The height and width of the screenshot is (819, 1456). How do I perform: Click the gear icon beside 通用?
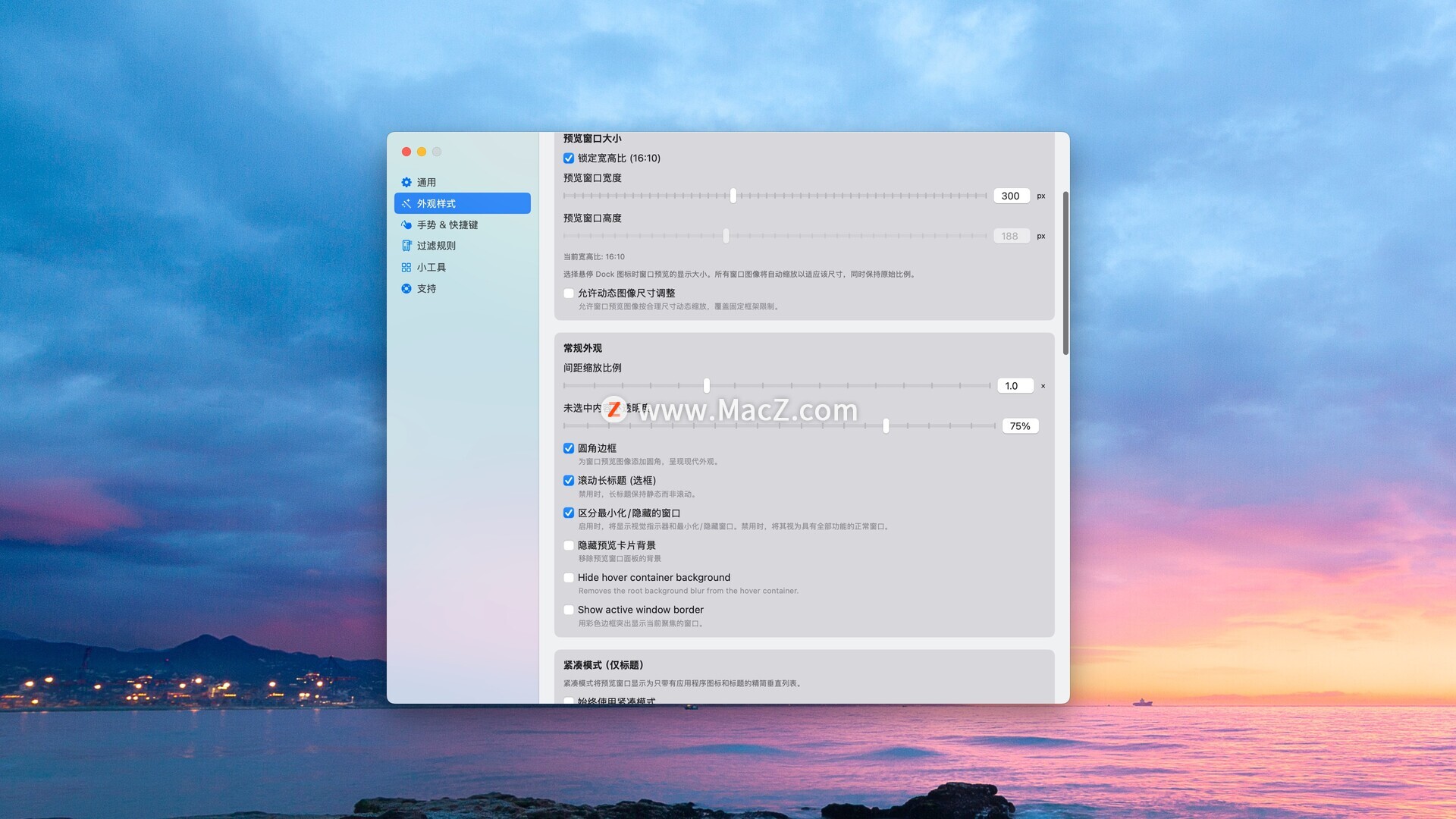tap(406, 182)
